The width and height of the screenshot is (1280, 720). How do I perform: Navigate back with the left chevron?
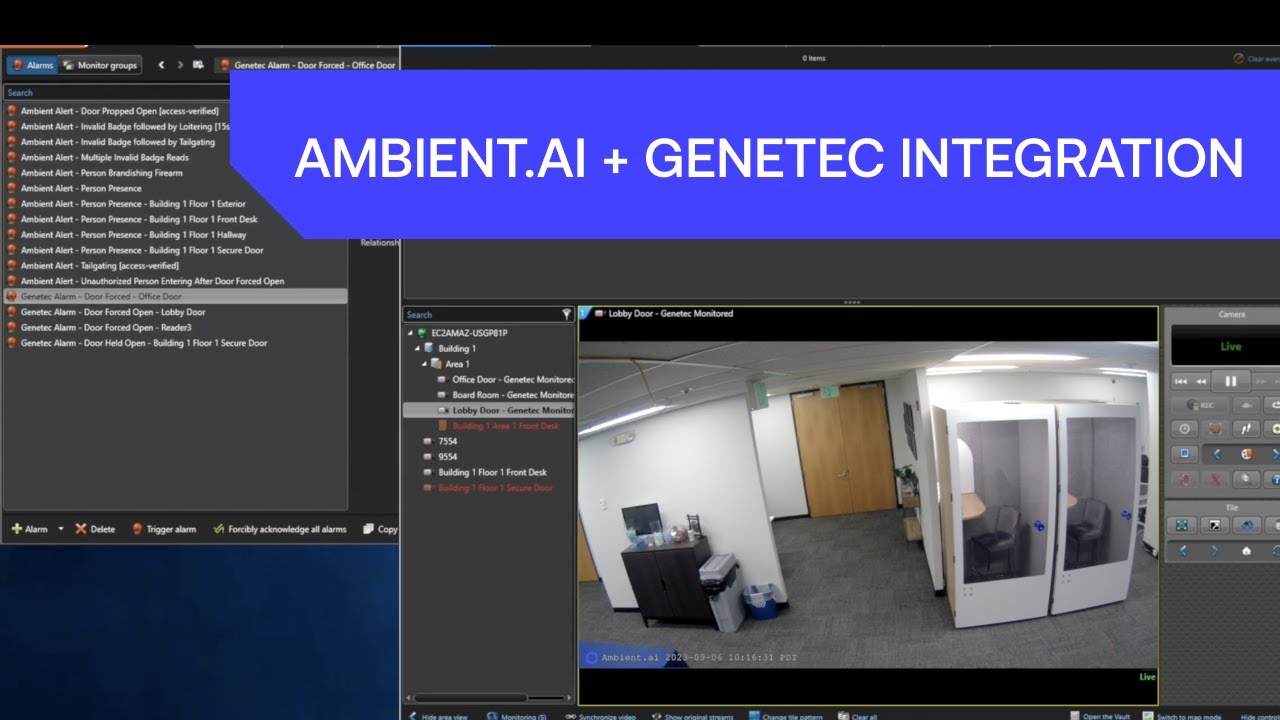161,65
